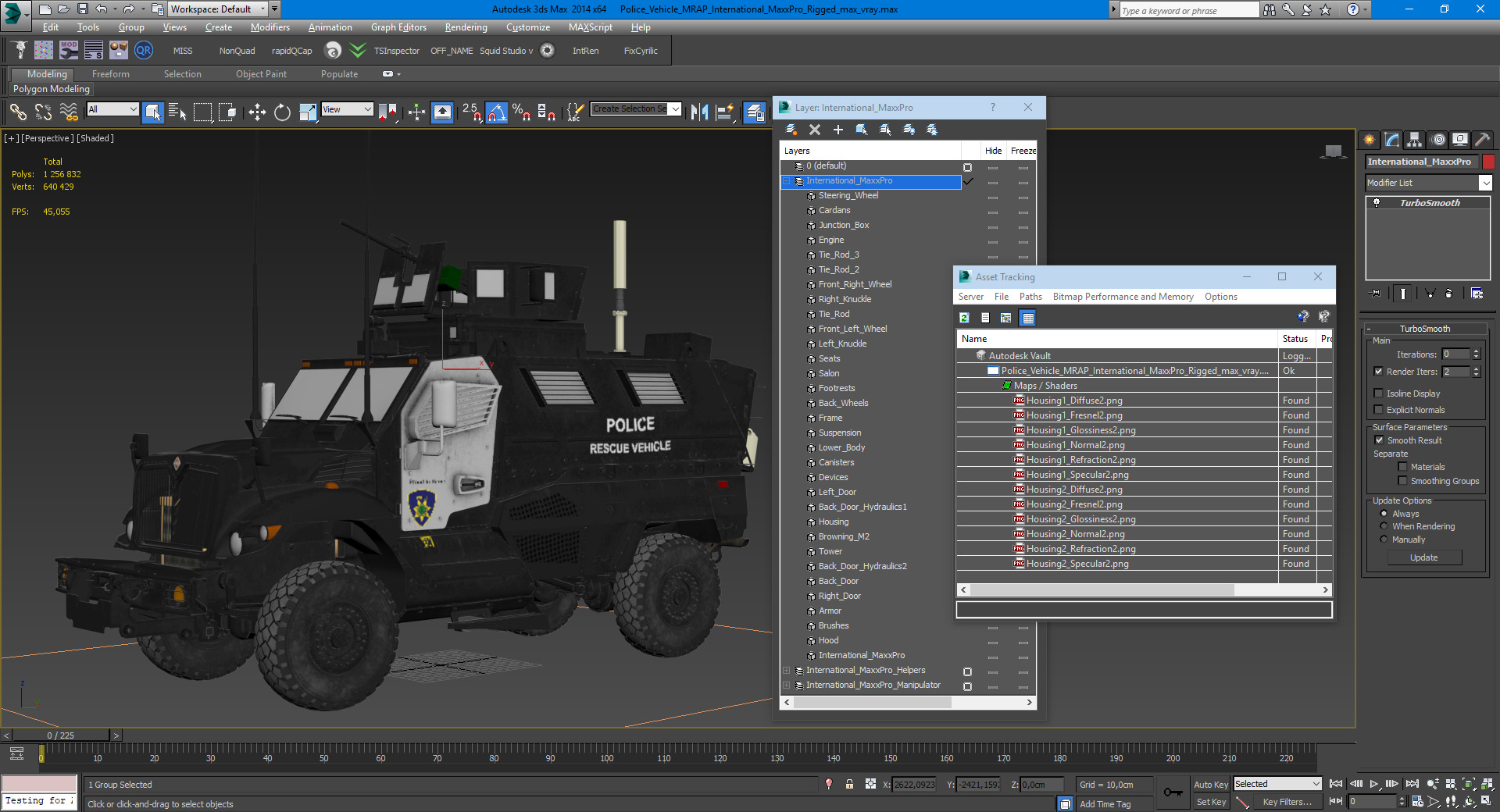
Task: Toggle the Percent Snap button
Action: pyautogui.click(x=521, y=112)
